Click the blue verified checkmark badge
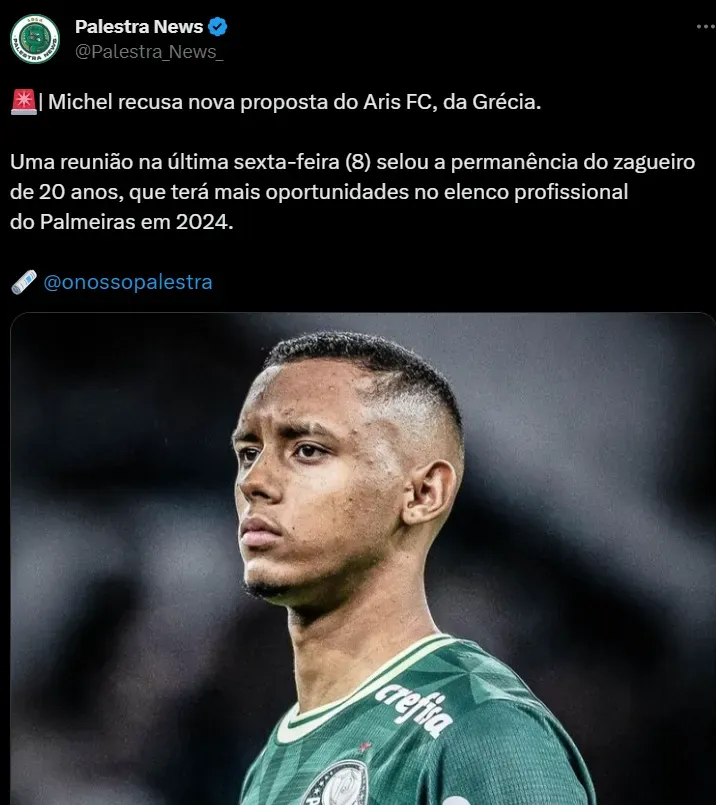716x805 pixels. point(218,27)
